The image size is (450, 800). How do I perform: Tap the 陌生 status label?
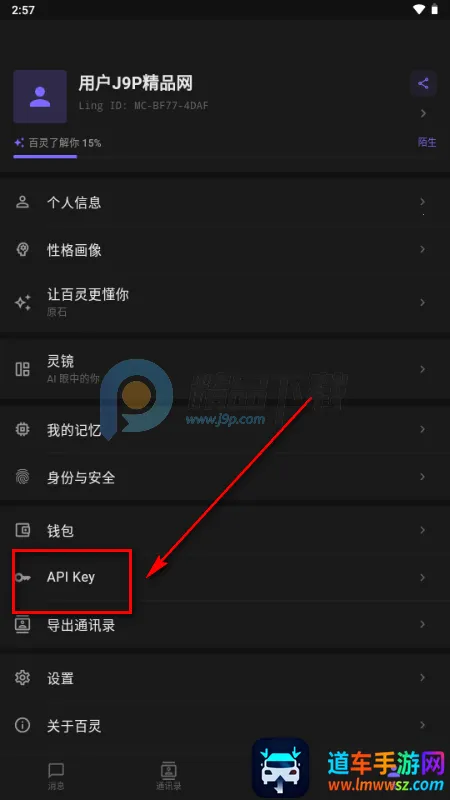point(427,142)
